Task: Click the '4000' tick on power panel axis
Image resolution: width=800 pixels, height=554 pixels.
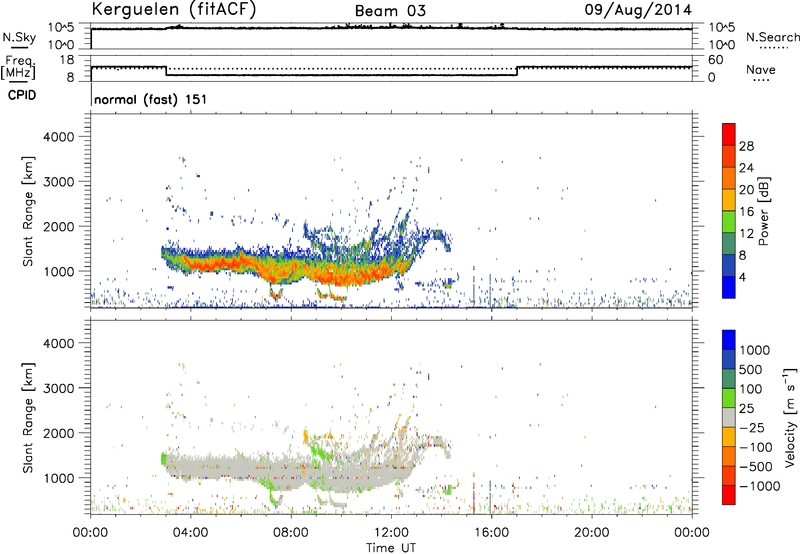Action: (58, 137)
